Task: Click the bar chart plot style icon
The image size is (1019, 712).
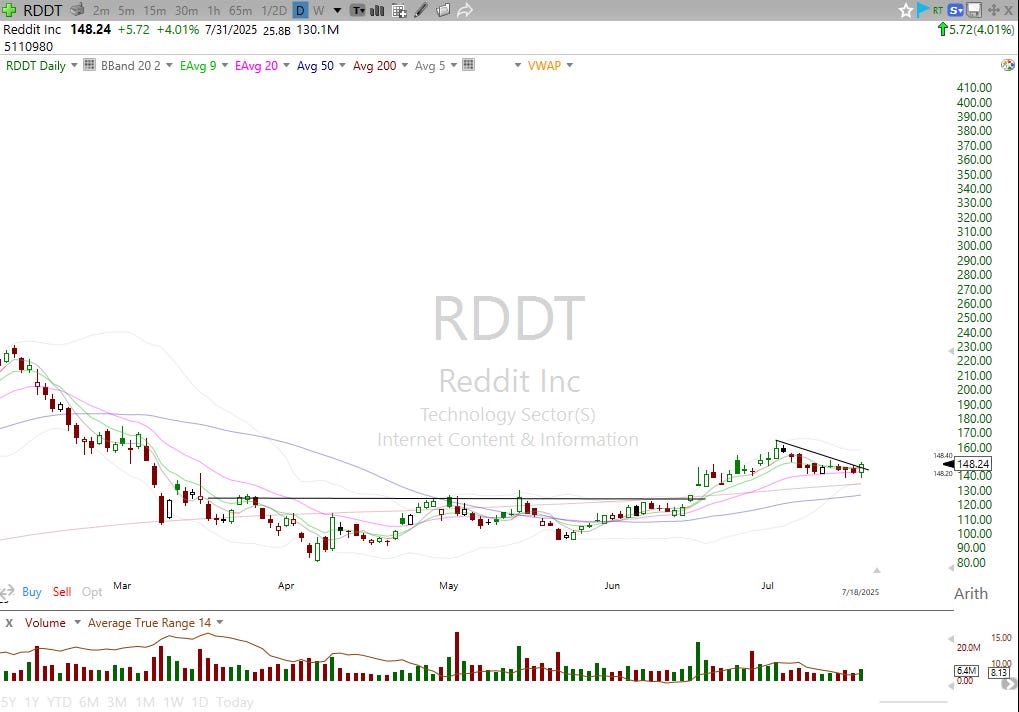Action: (377, 10)
